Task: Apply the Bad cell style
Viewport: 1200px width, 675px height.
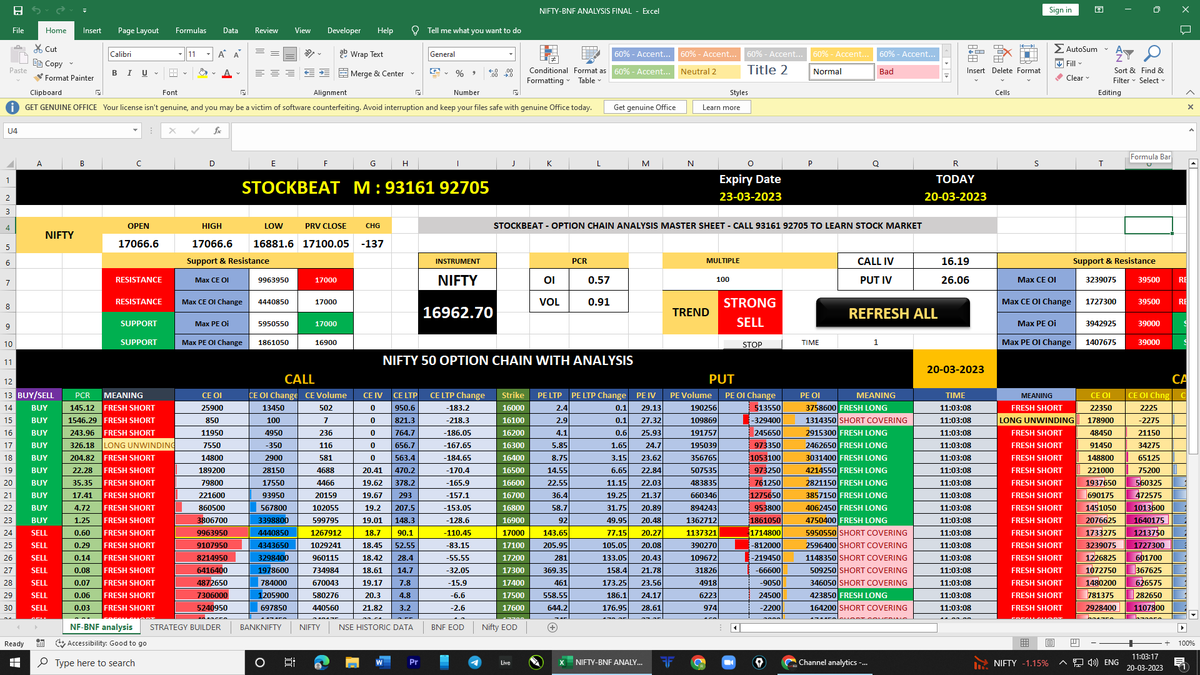Action: pos(908,71)
